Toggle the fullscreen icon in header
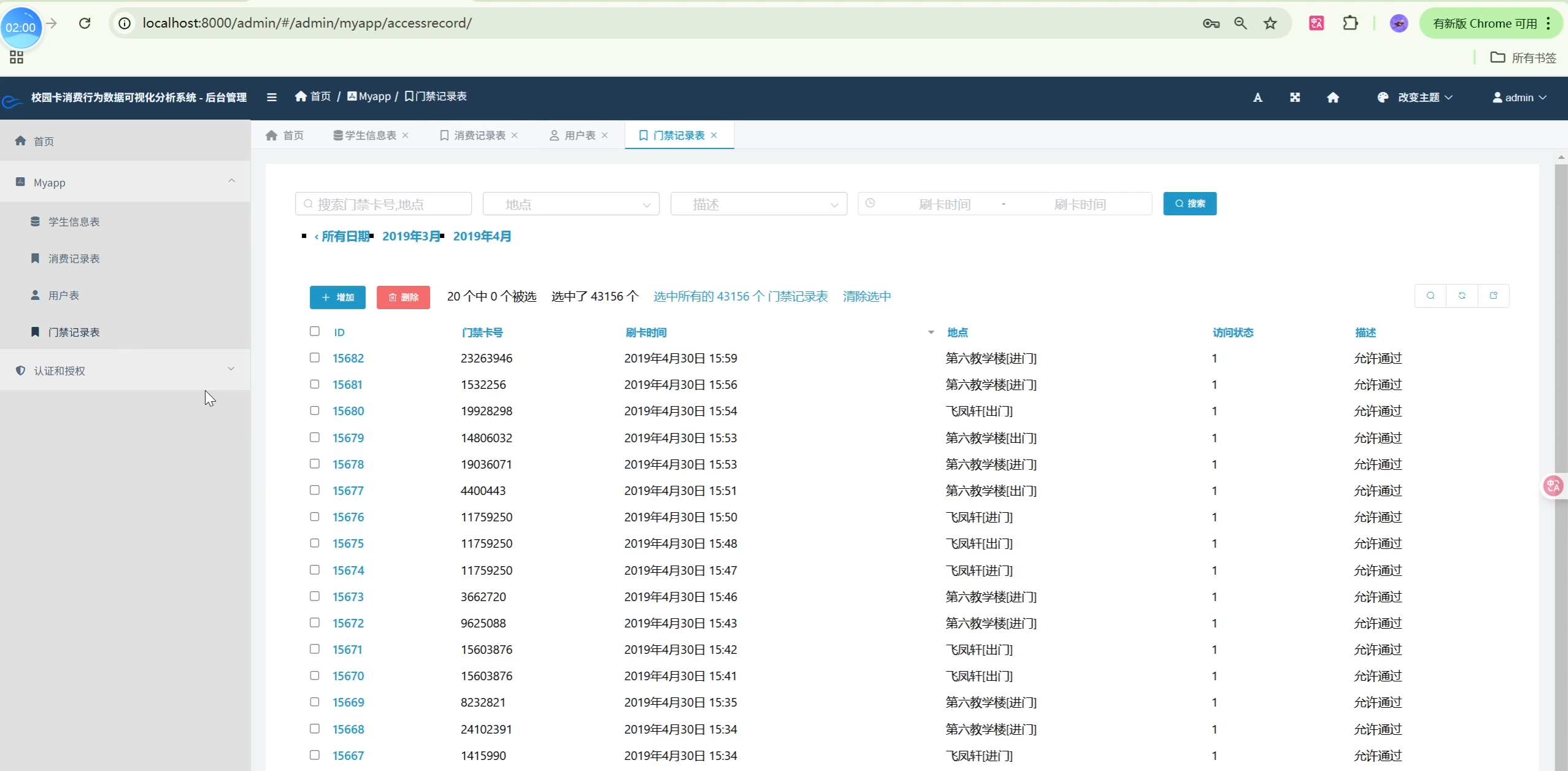Screen dimensions: 1568x771 [1295, 98]
